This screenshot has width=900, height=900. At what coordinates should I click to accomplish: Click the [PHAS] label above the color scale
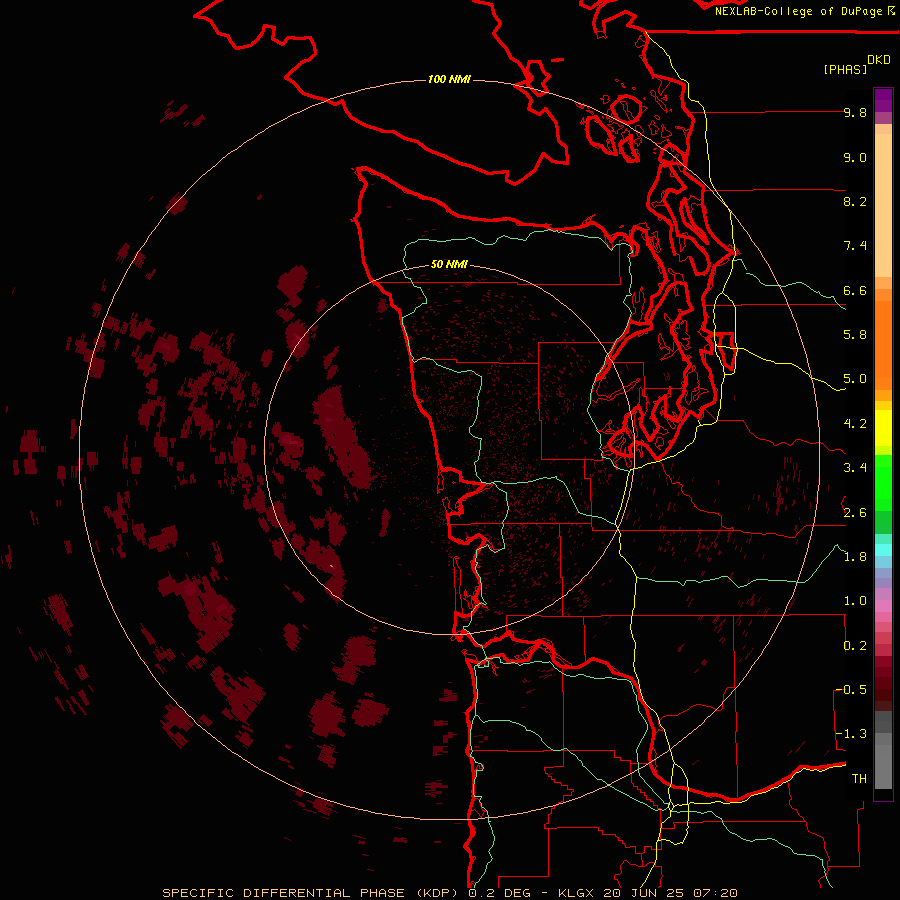click(845, 69)
